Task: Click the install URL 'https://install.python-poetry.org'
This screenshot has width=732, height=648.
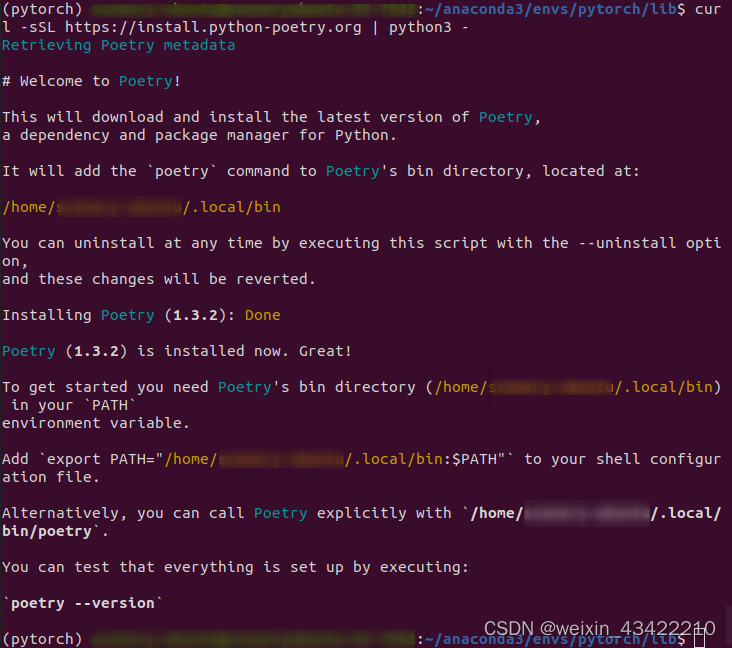Action: (x=213, y=28)
